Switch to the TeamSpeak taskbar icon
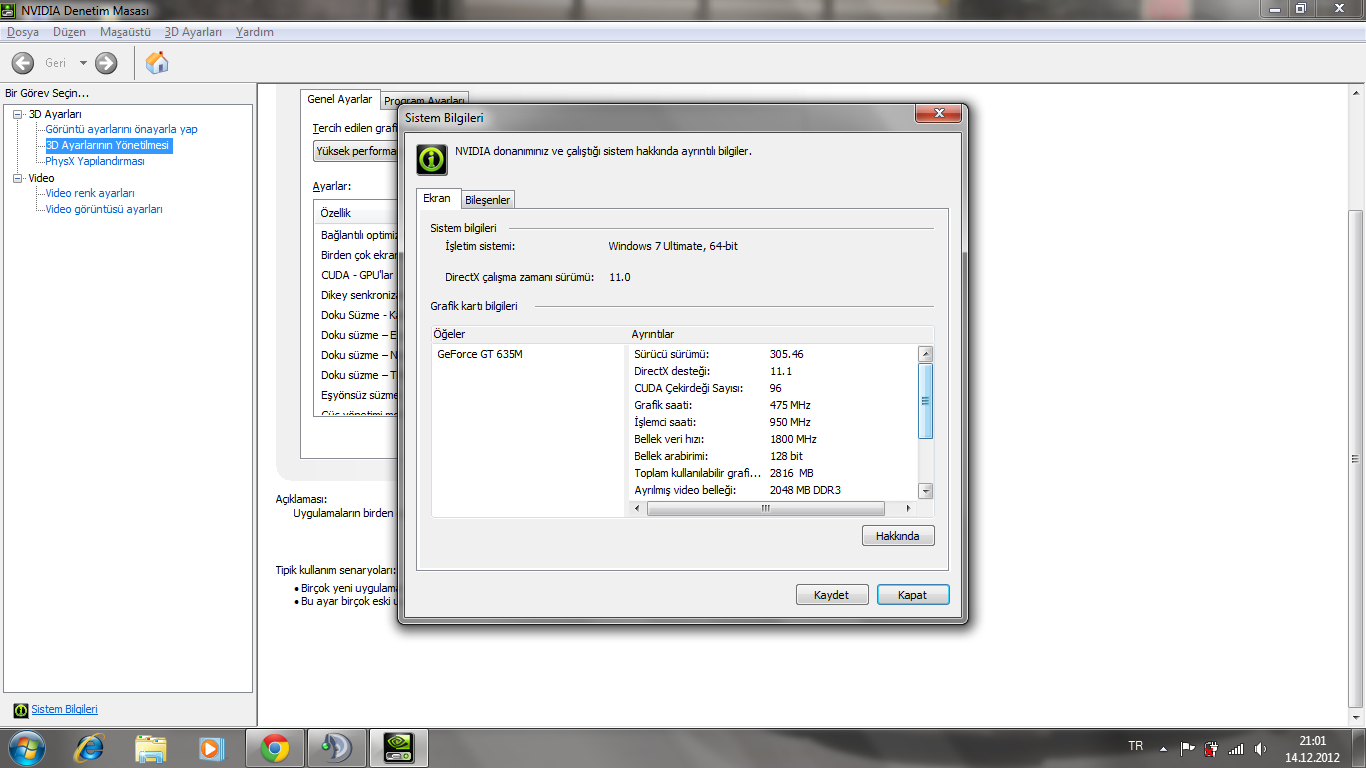1366x768 pixels. tap(337, 748)
